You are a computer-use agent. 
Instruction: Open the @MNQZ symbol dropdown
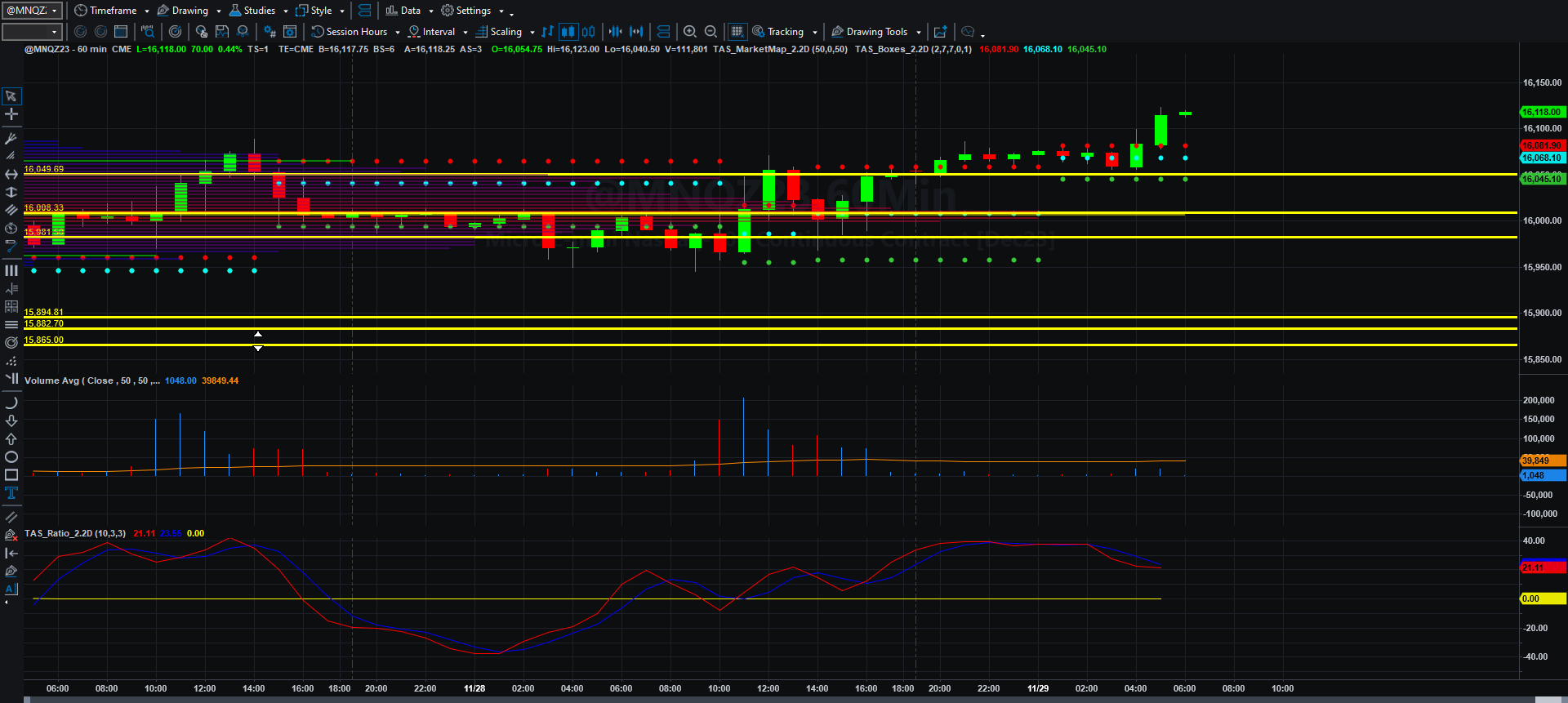tap(32, 11)
